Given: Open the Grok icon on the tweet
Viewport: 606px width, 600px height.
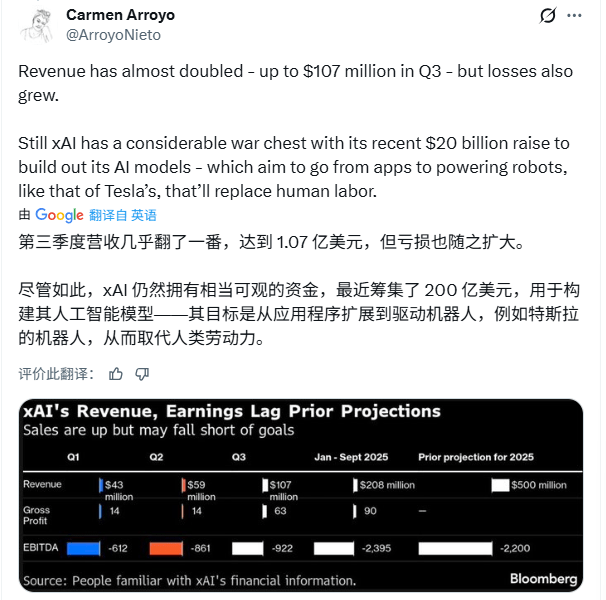Looking at the screenshot, I should pyautogui.click(x=547, y=15).
